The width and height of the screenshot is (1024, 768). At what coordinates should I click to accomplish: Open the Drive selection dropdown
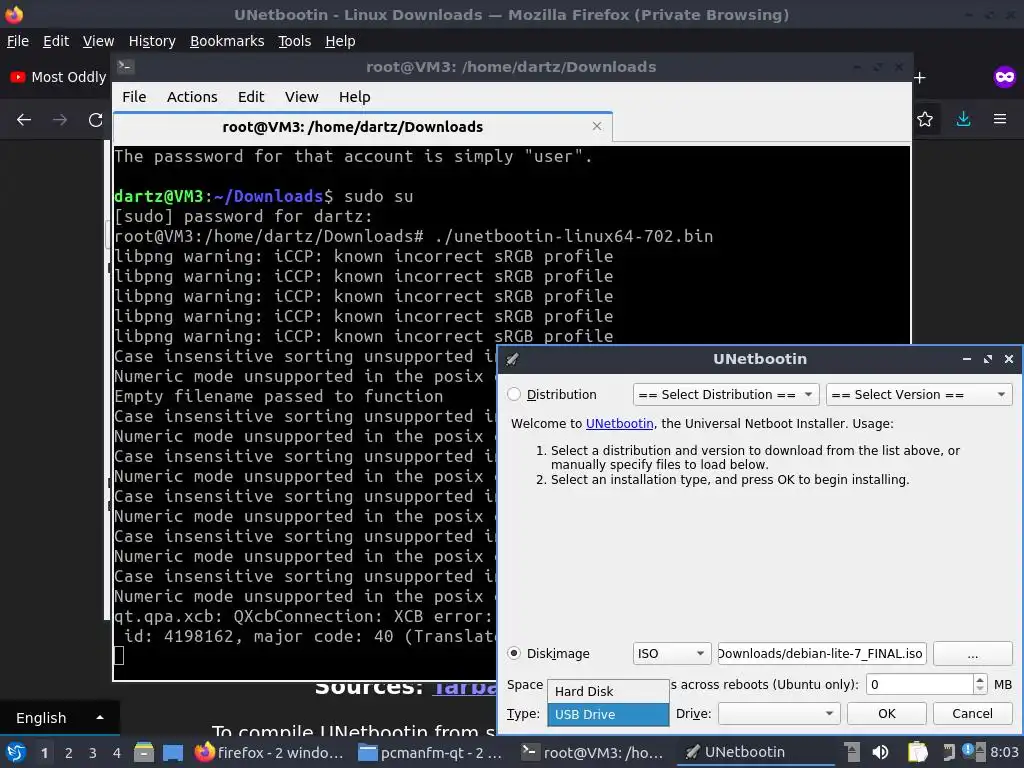778,714
